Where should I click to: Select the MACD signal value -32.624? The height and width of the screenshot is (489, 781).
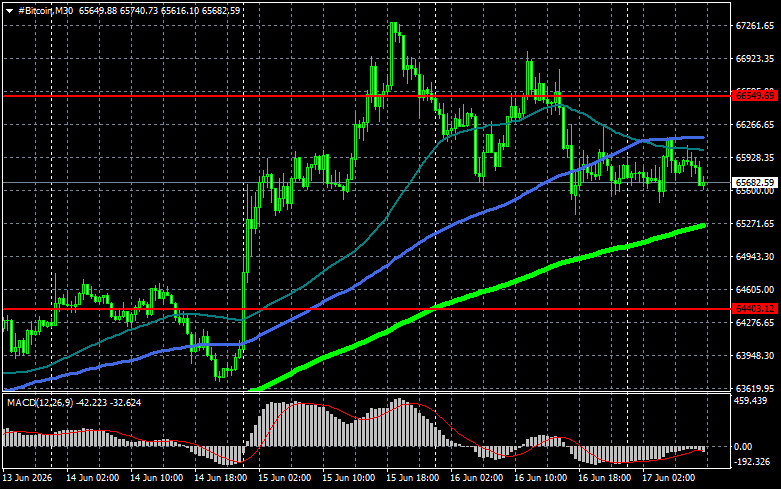tap(125, 402)
